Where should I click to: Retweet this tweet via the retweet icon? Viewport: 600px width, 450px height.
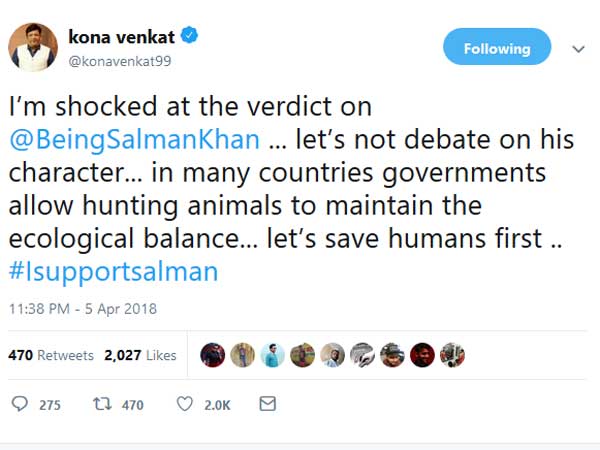pyautogui.click(x=102, y=404)
